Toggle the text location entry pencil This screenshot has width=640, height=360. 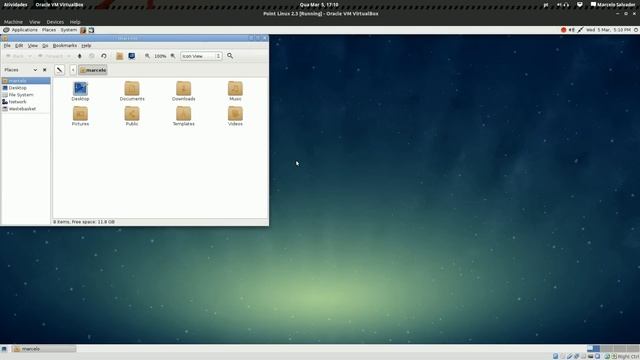[x=60, y=70]
